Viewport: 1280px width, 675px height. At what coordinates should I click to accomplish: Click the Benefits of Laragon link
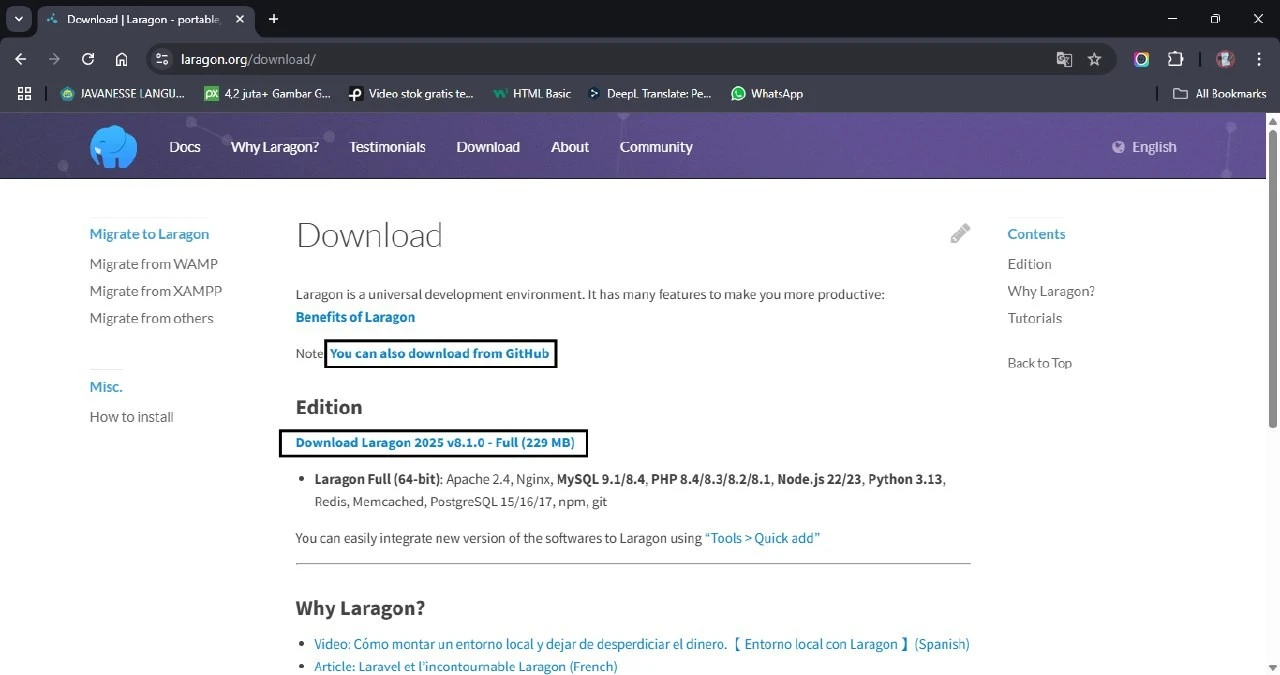[355, 317]
